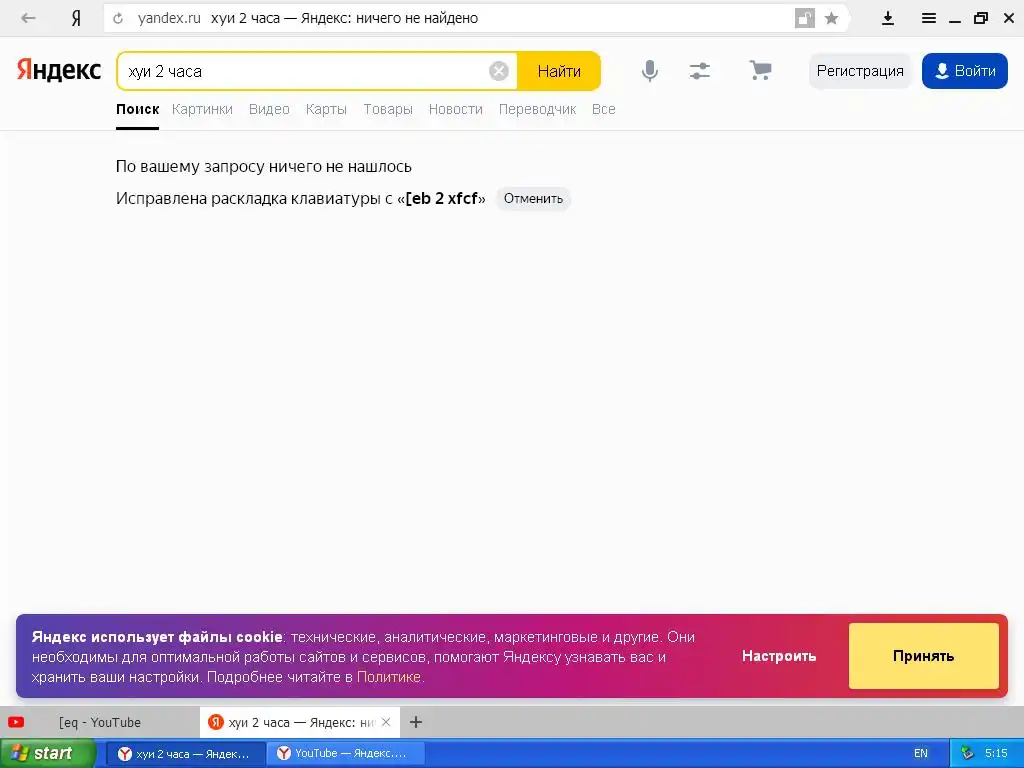Click the address bar page title text
Viewport: 1024px width, 768px height.
(344, 18)
